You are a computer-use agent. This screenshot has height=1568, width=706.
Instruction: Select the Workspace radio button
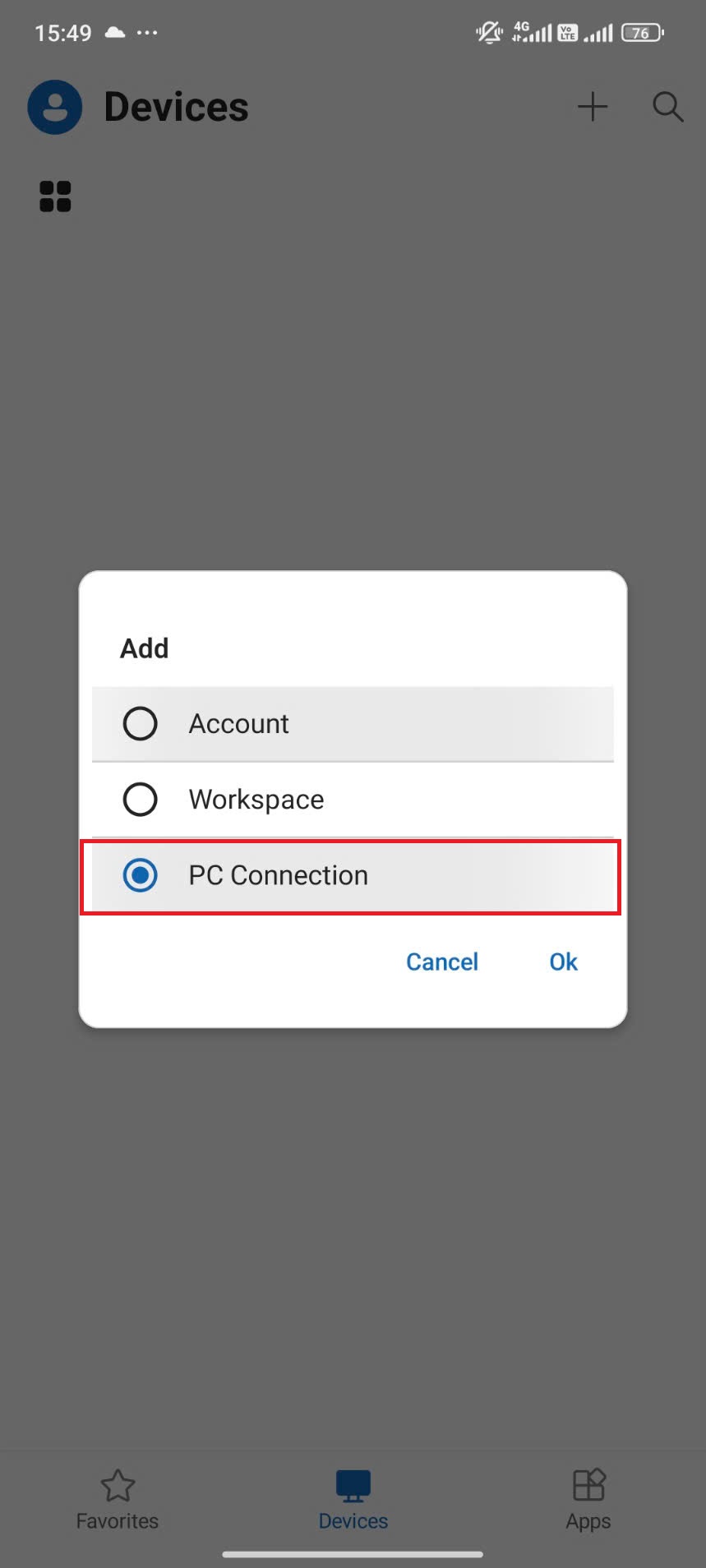point(140,800)
